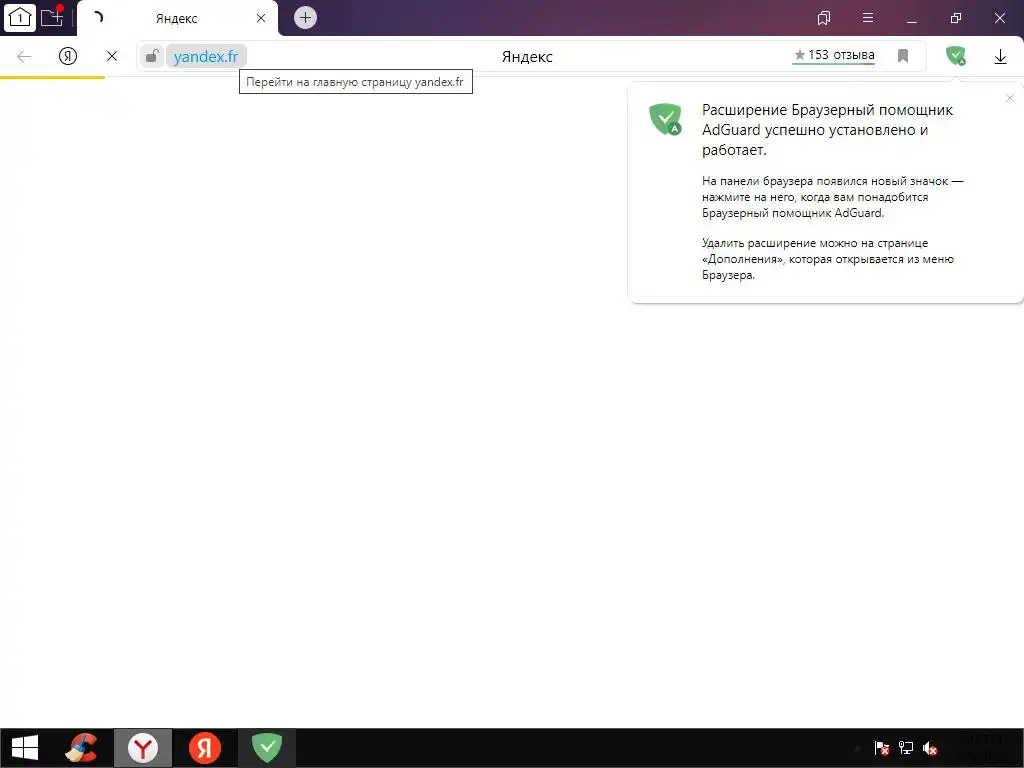This screenshot has width=1024, height=768.
Task: Close the AdGuard installed notification popup
Action: pos(1010,98)
